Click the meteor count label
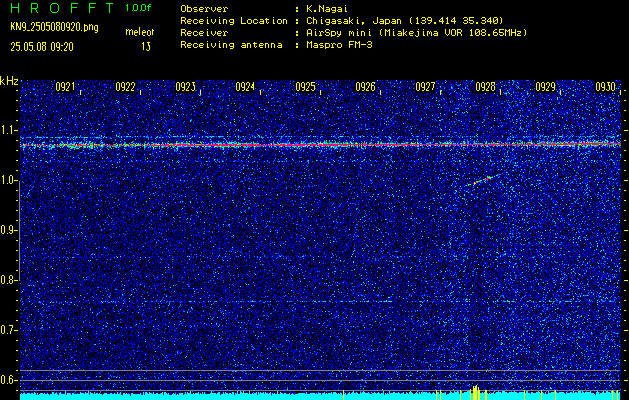The width and height of the screenshot is (629, 400). (140, 32)
